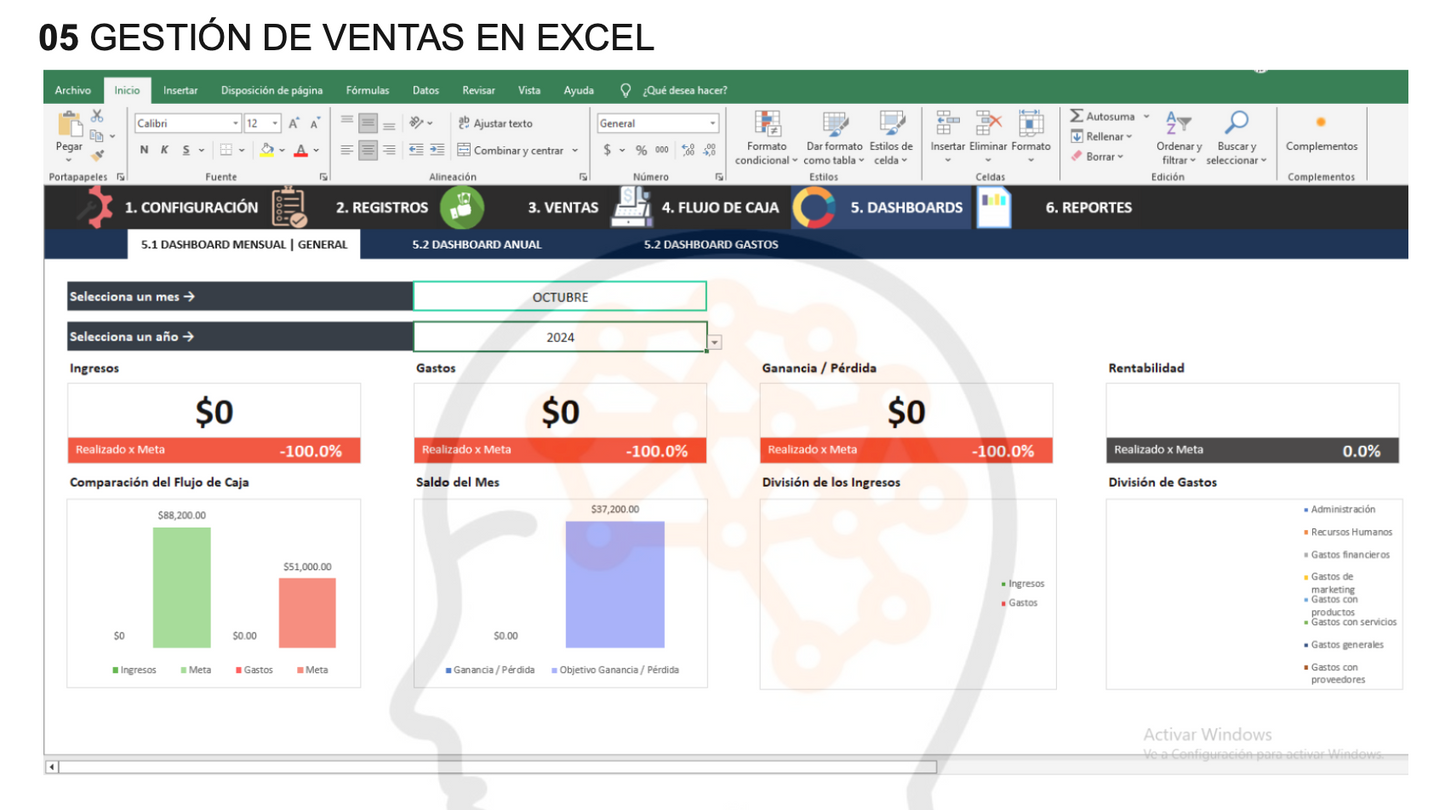
Task: Click the cell borders icon
Action: [x=226, y=150]
